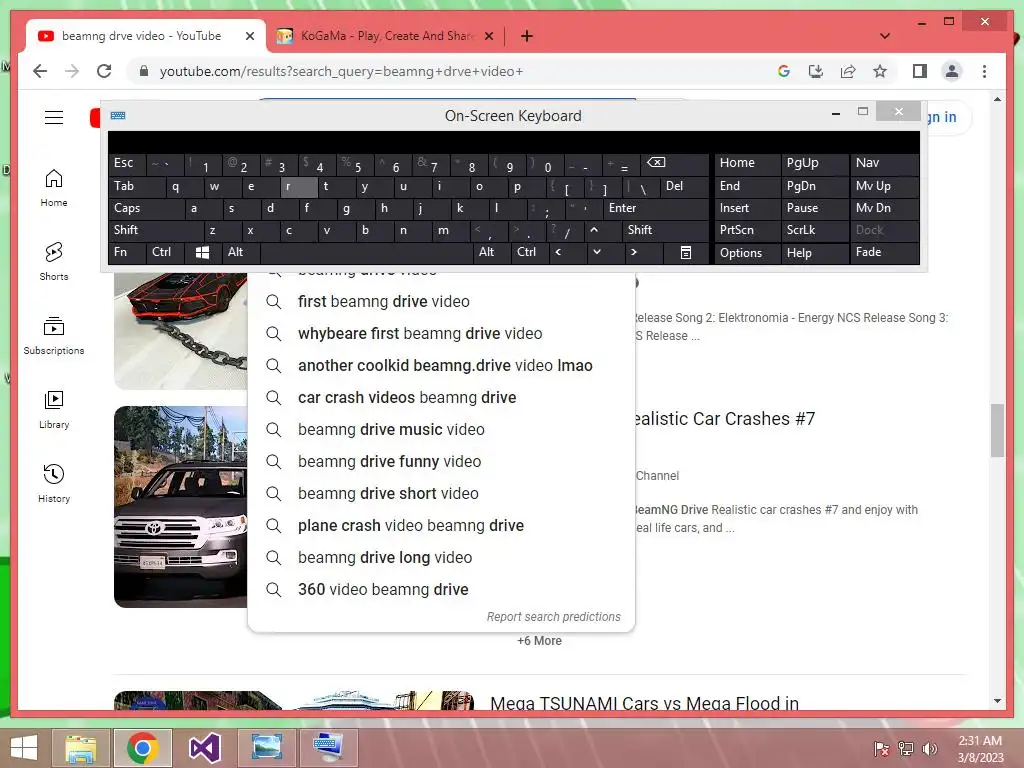Click scrollbar up arrow on YouTube page
Viewport: 1024px width, 768px height.
pyautogui.click(x=997, y=99)
